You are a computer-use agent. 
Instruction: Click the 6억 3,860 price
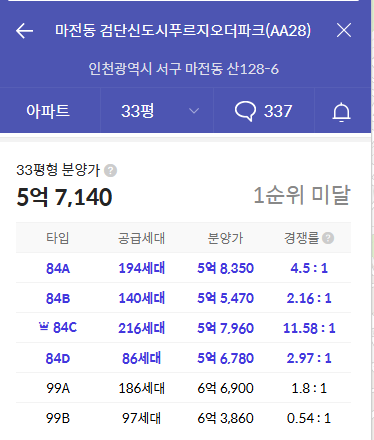coord(225,418)
